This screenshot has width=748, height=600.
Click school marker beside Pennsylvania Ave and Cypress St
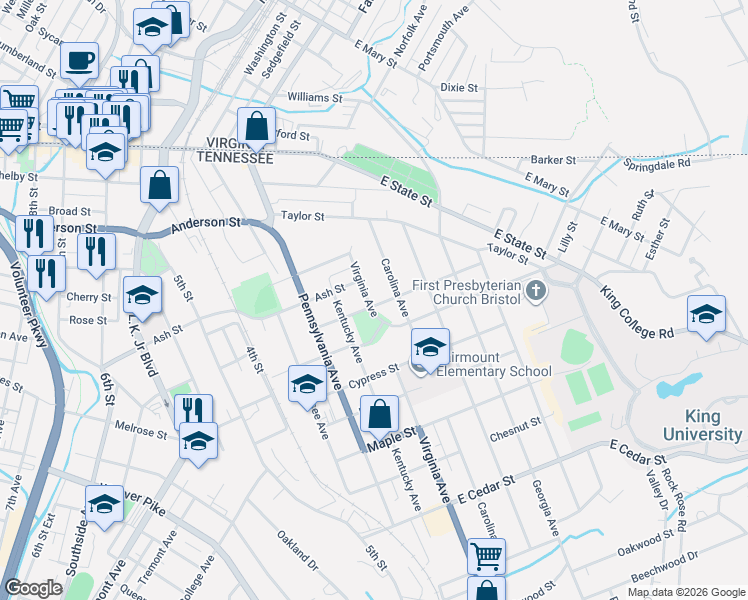pyautogui.click(x=307, y=385)
